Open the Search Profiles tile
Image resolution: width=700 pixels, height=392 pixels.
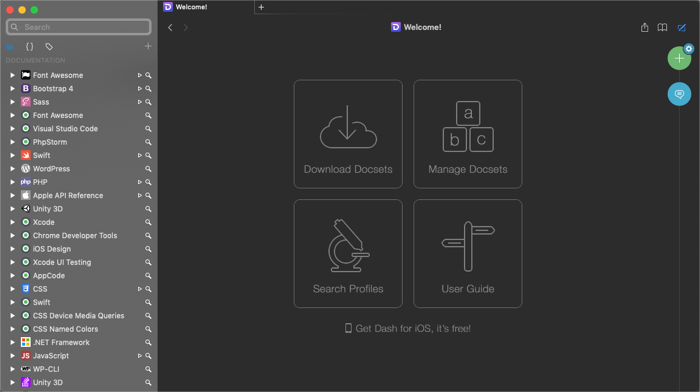tap(348, 254)
